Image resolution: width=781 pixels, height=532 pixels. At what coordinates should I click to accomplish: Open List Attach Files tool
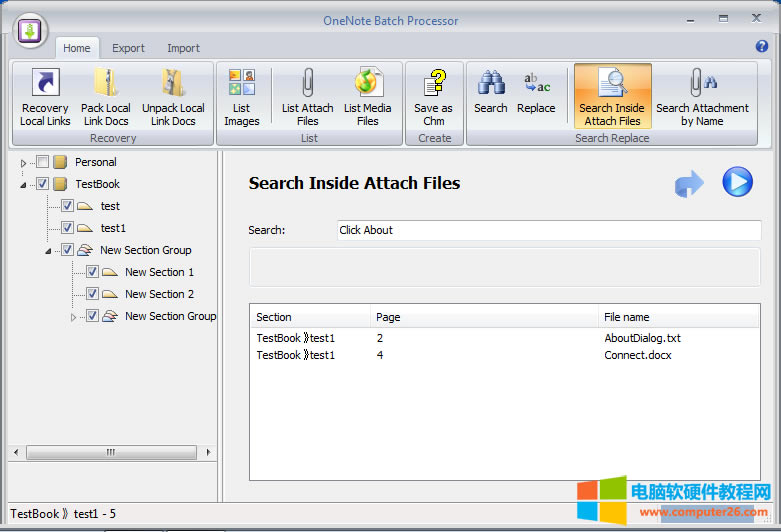coord(307,97)
